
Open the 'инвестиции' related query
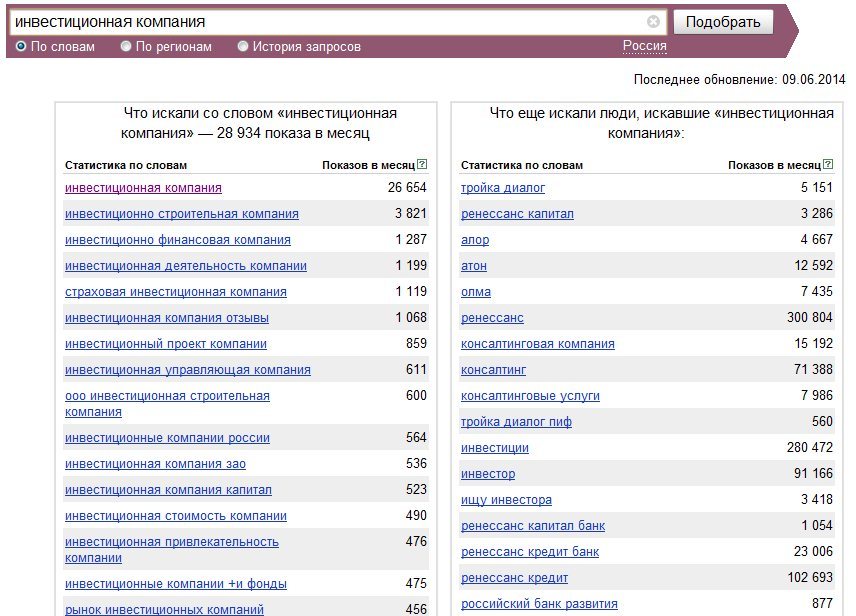[495, 448]
